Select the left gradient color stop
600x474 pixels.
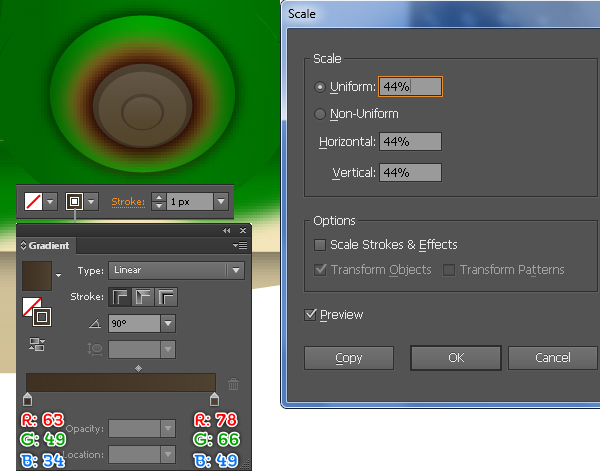coord(27,399)
